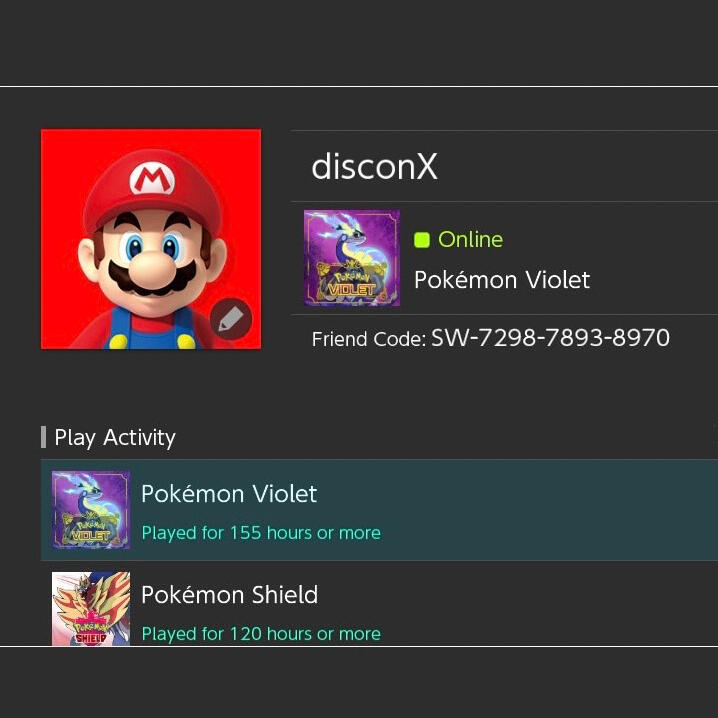Click the Play Activity section heading
The width and height of the screenshot is (718, 718).
tap(115, 437)
